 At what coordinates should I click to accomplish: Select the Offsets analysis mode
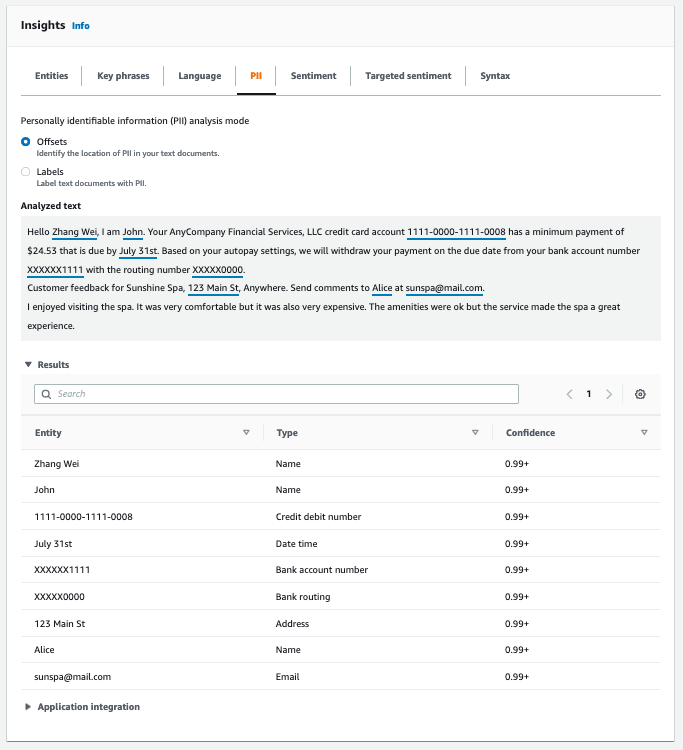pos(26,142)
